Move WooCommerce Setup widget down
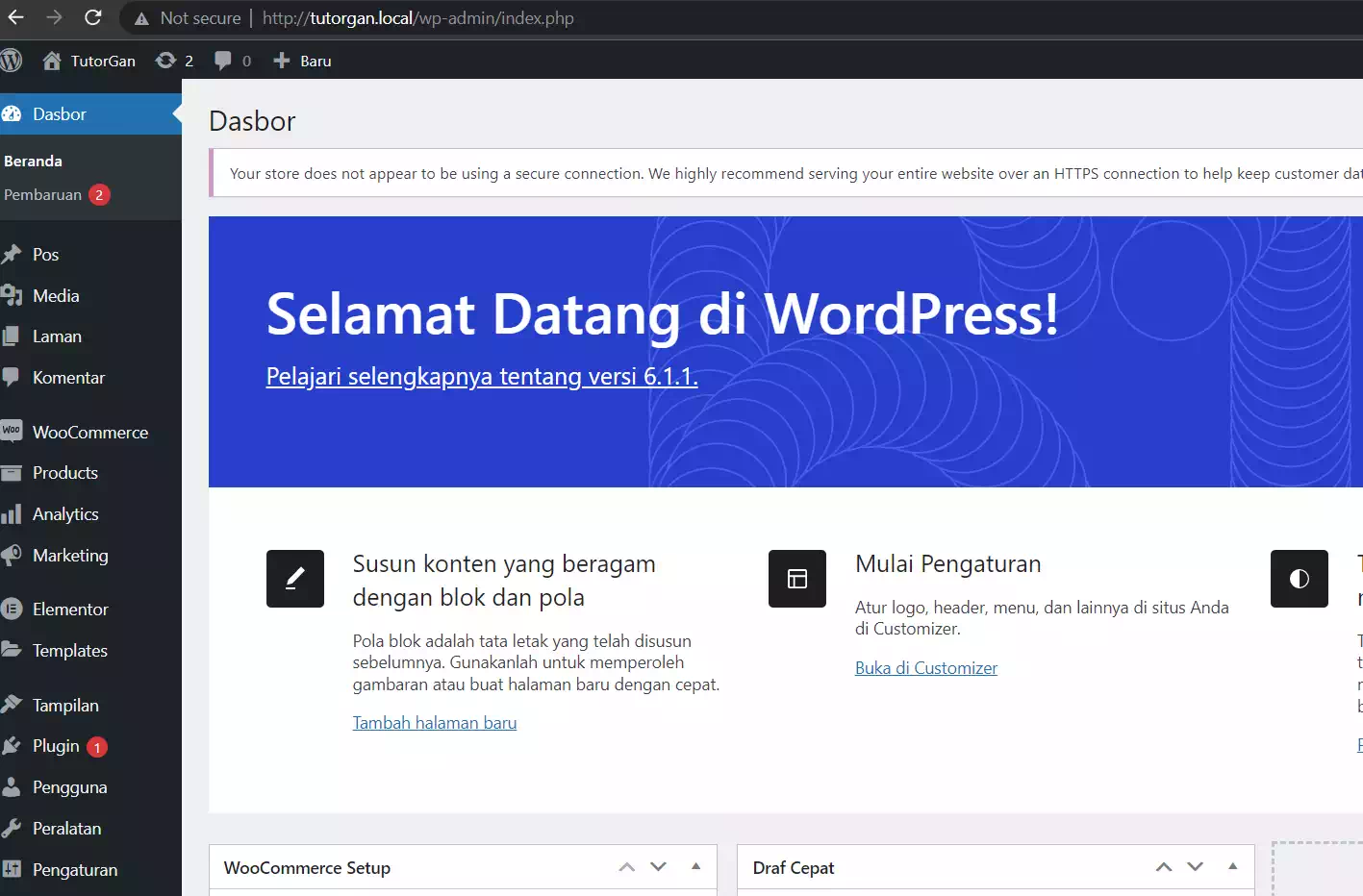The width and height of the screenshot is (1363, 896). pyautogui.click(x=659, y=867)
